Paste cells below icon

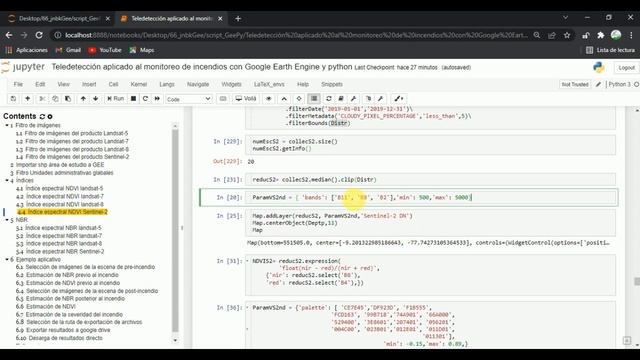(68, 99)
